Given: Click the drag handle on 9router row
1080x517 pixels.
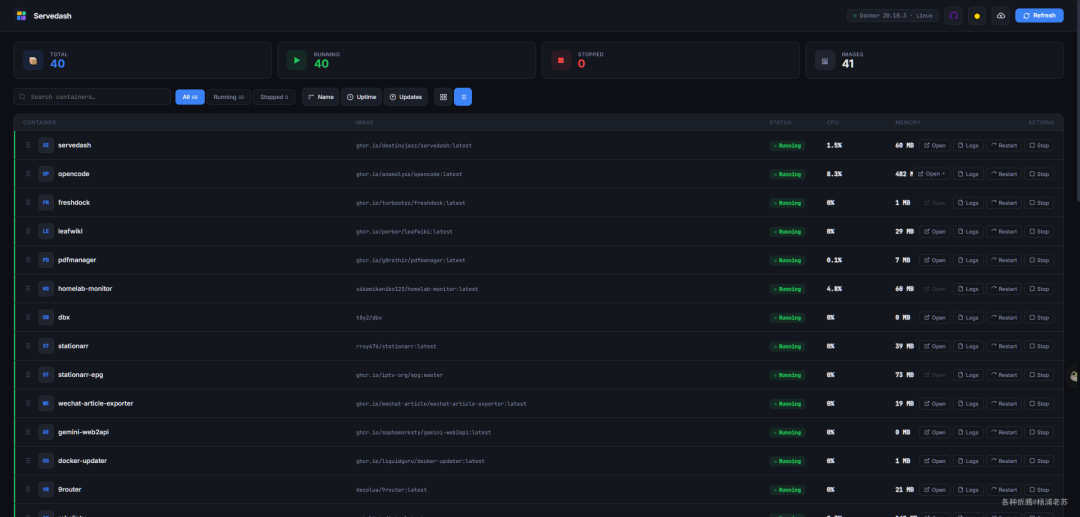Looking at the screenshot, I should tap(28, 489).
